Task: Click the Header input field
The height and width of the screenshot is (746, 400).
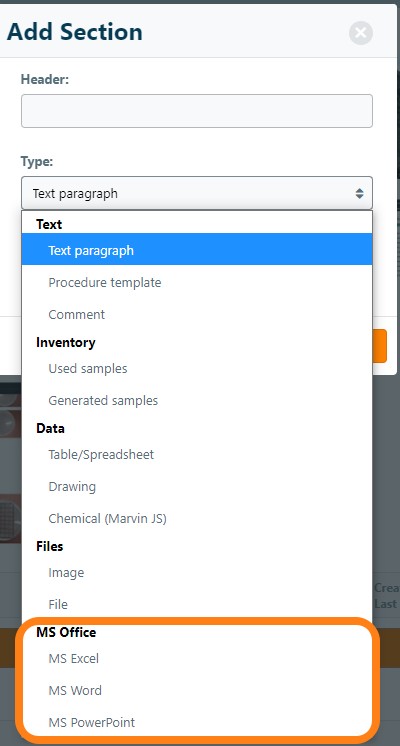Action: coord(197,111)
